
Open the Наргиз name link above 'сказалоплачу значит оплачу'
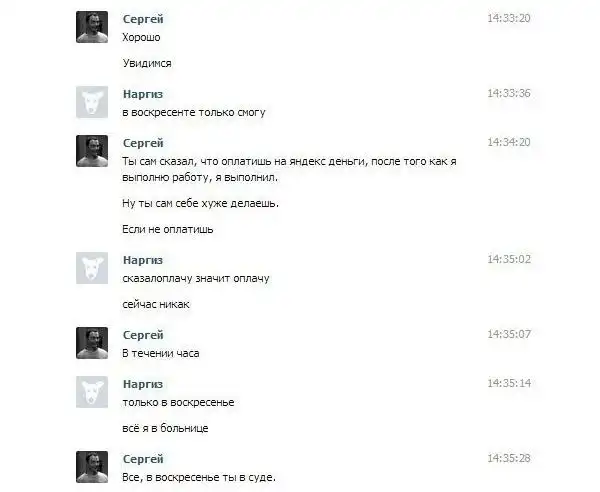[143, 260]
